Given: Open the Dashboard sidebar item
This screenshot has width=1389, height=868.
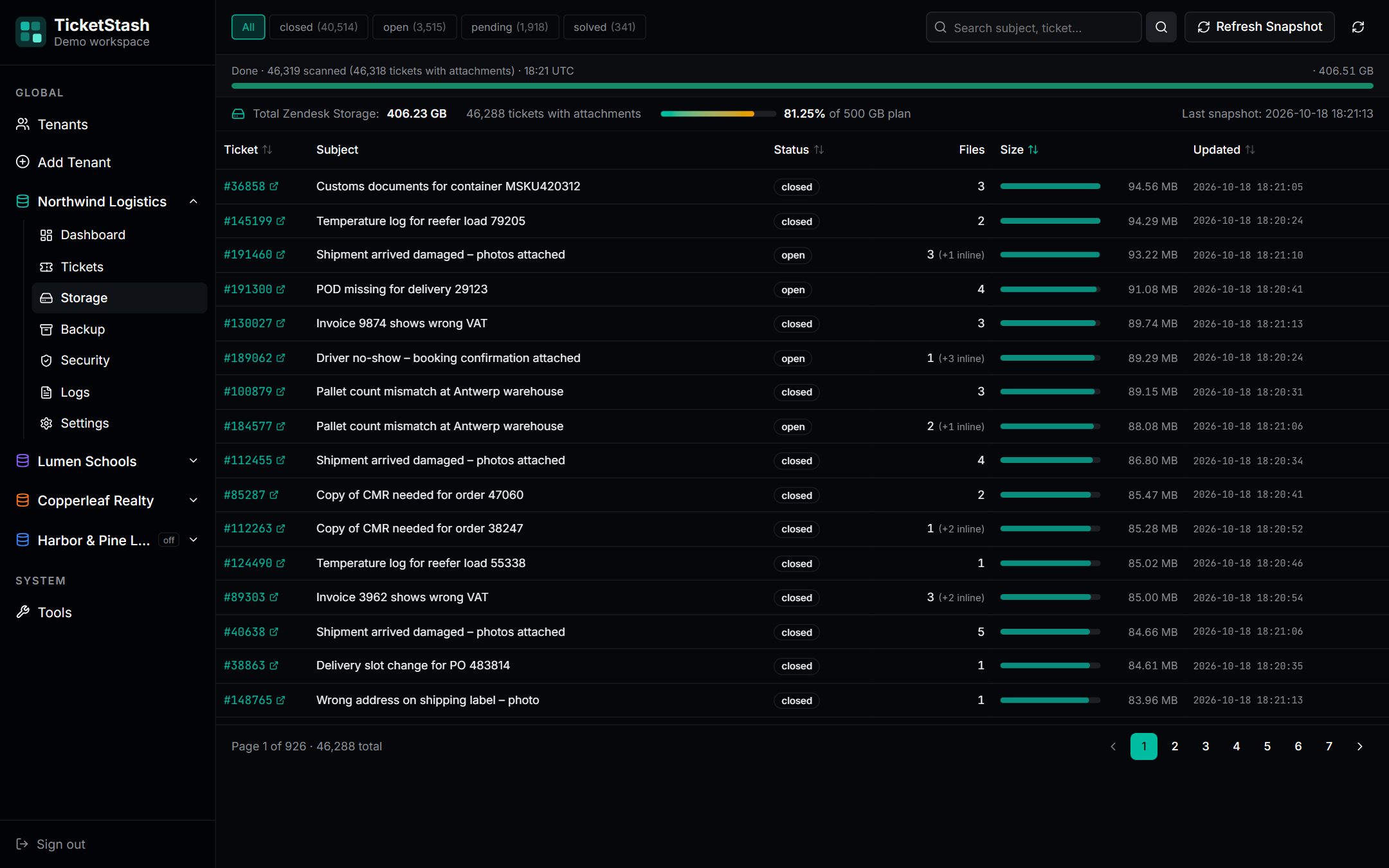Looking at the screenshot, I should point(119,235).
